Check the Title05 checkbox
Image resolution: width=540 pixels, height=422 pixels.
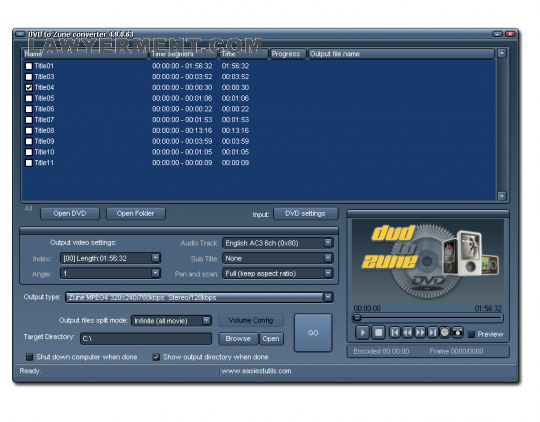coord(29,98)
